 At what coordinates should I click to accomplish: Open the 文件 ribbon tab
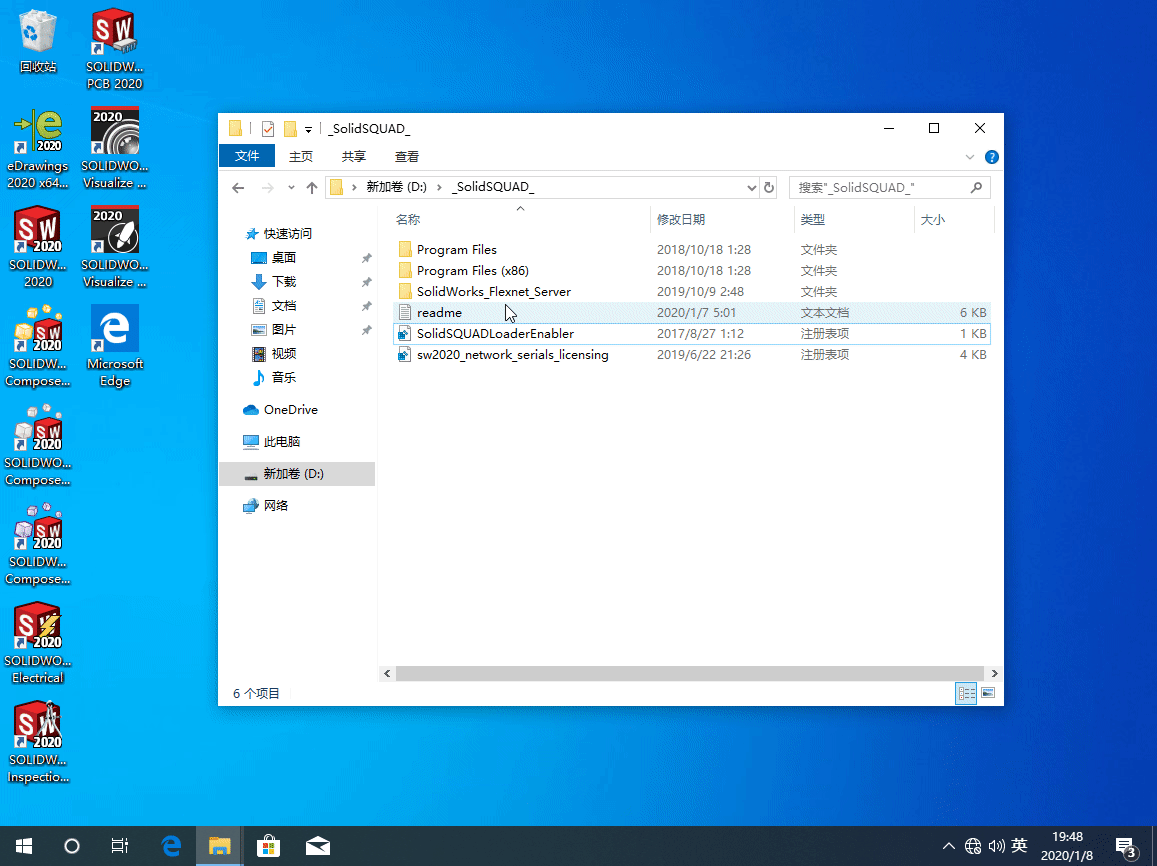pos(247,156)
